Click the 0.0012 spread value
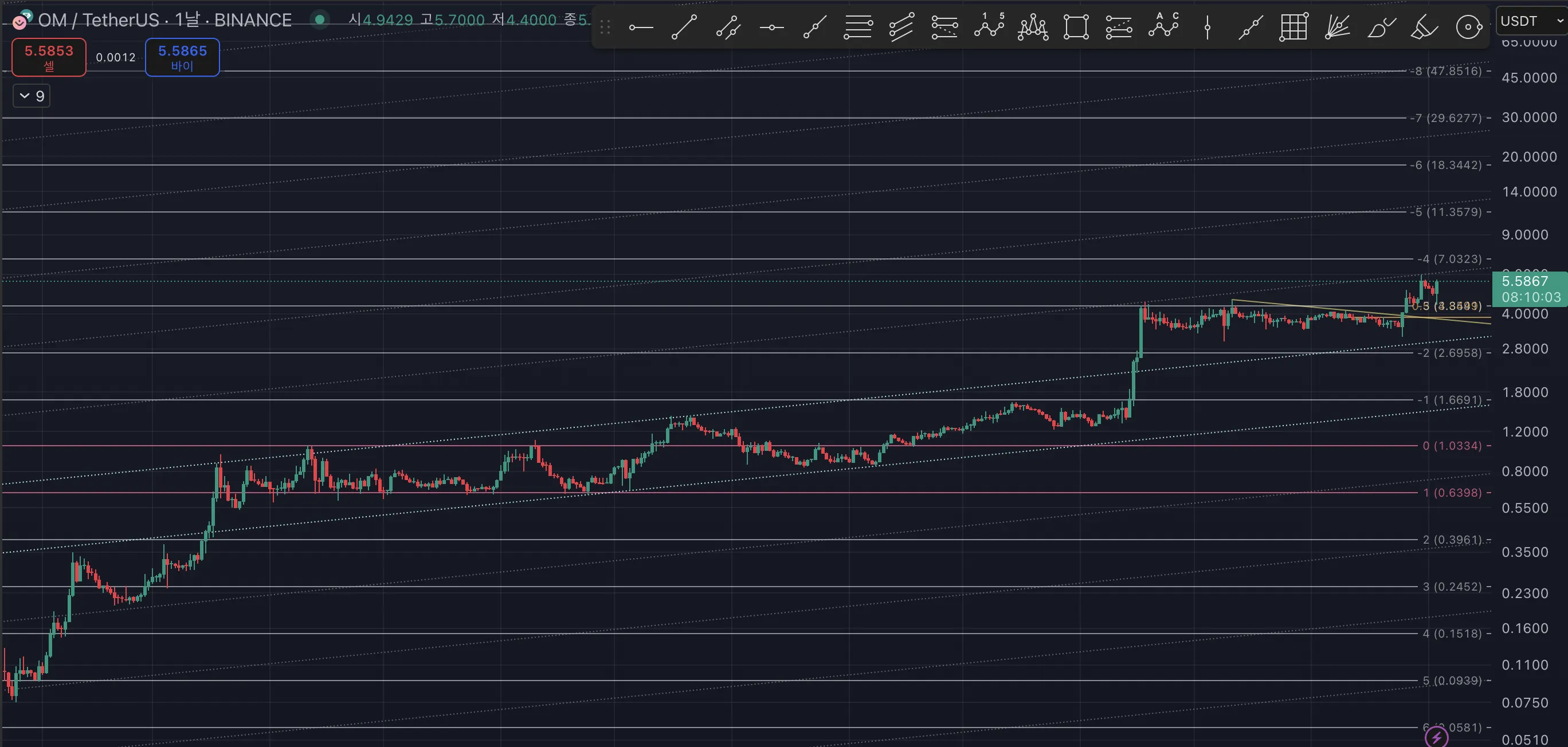 coord(116,57)
